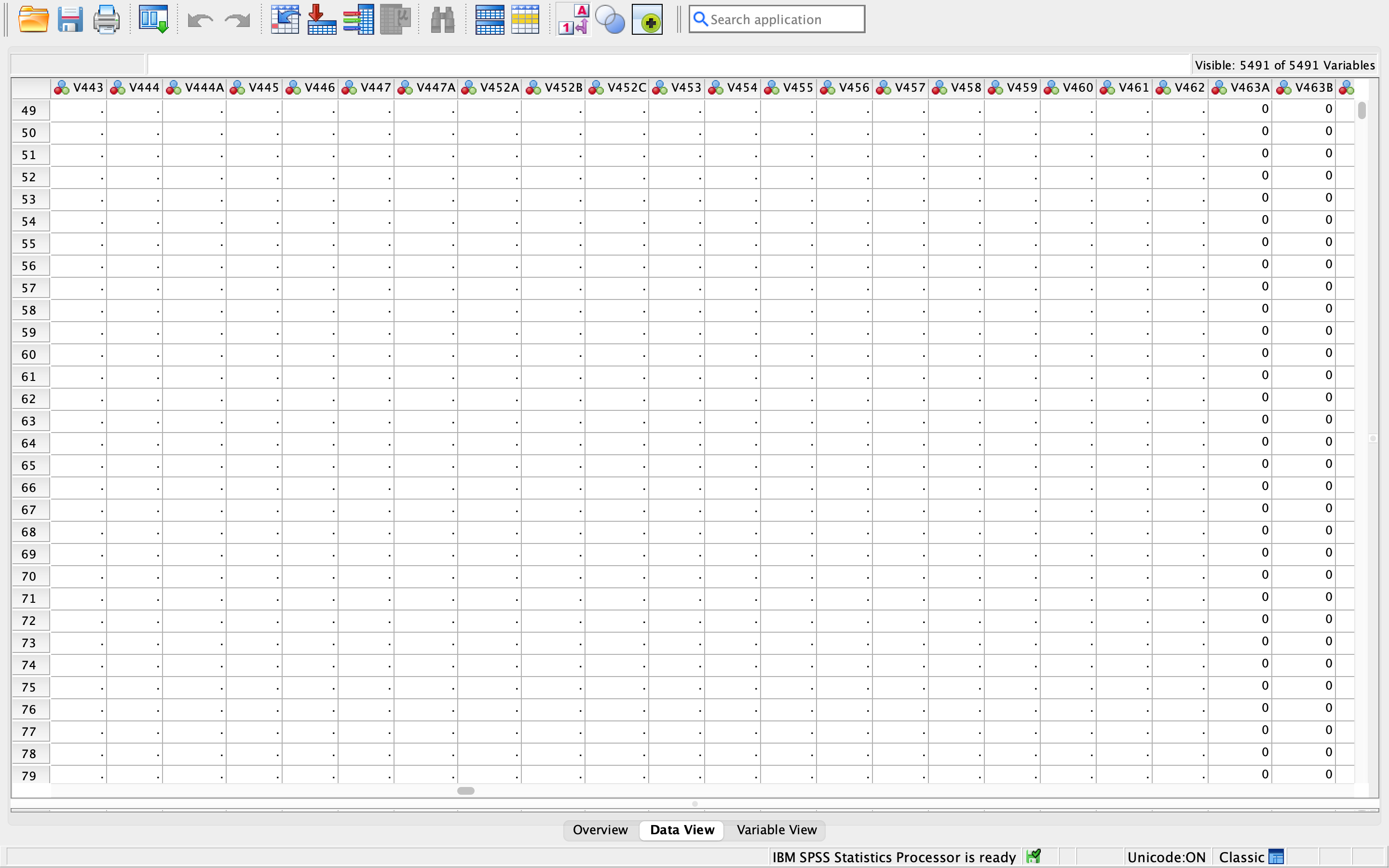Click the Variables info icon
The image size is (1389, 868).
click(x=358, y=19)
